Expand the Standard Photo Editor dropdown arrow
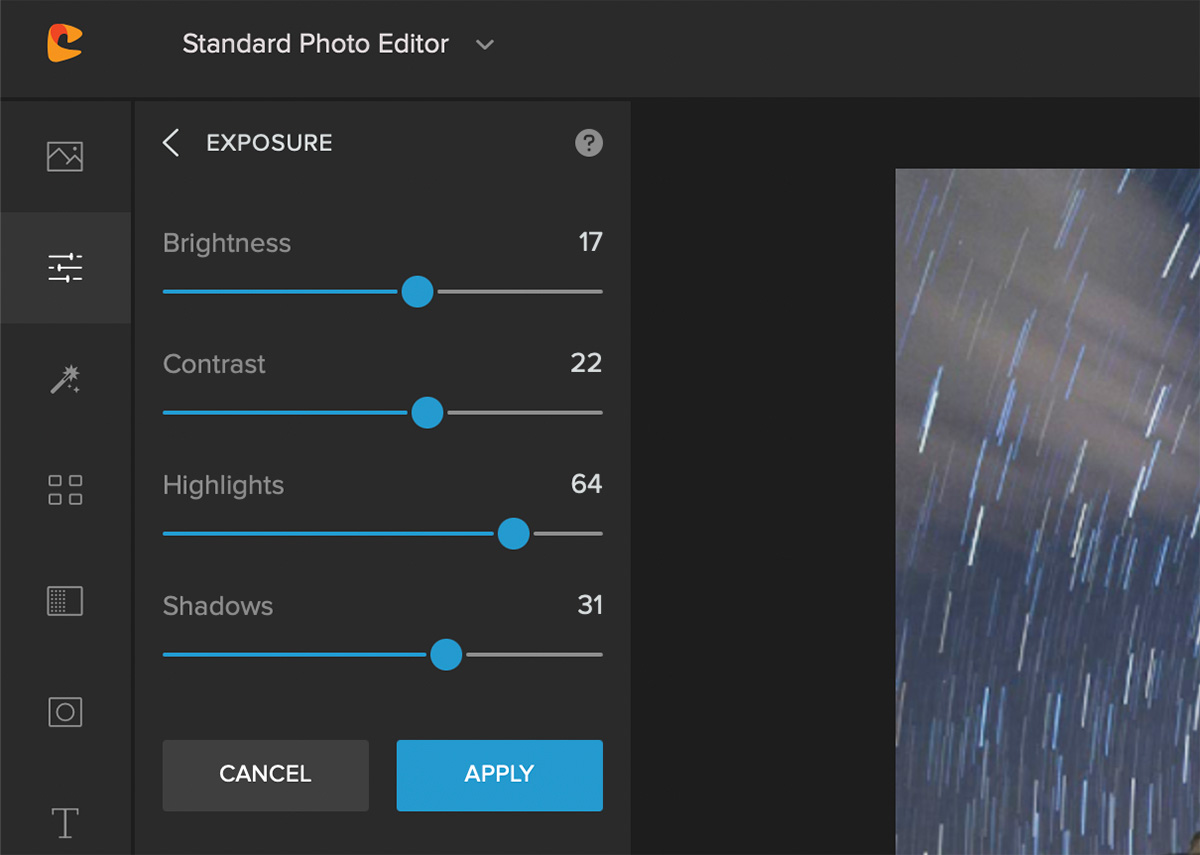Viewport: 1200px width, 855px height. 485,45
